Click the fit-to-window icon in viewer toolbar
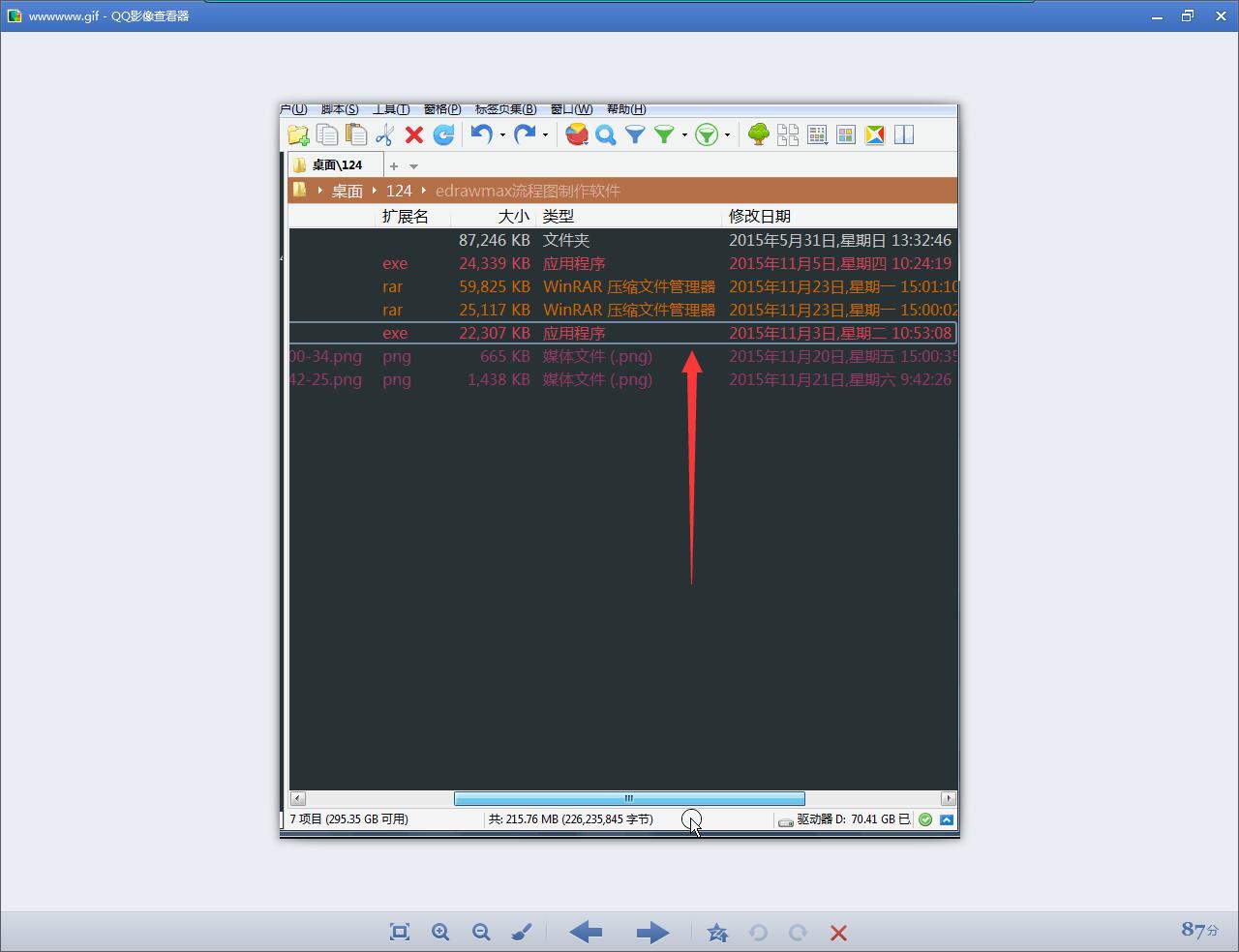The height and width of the screenshot is (952, 1239). 399,932
